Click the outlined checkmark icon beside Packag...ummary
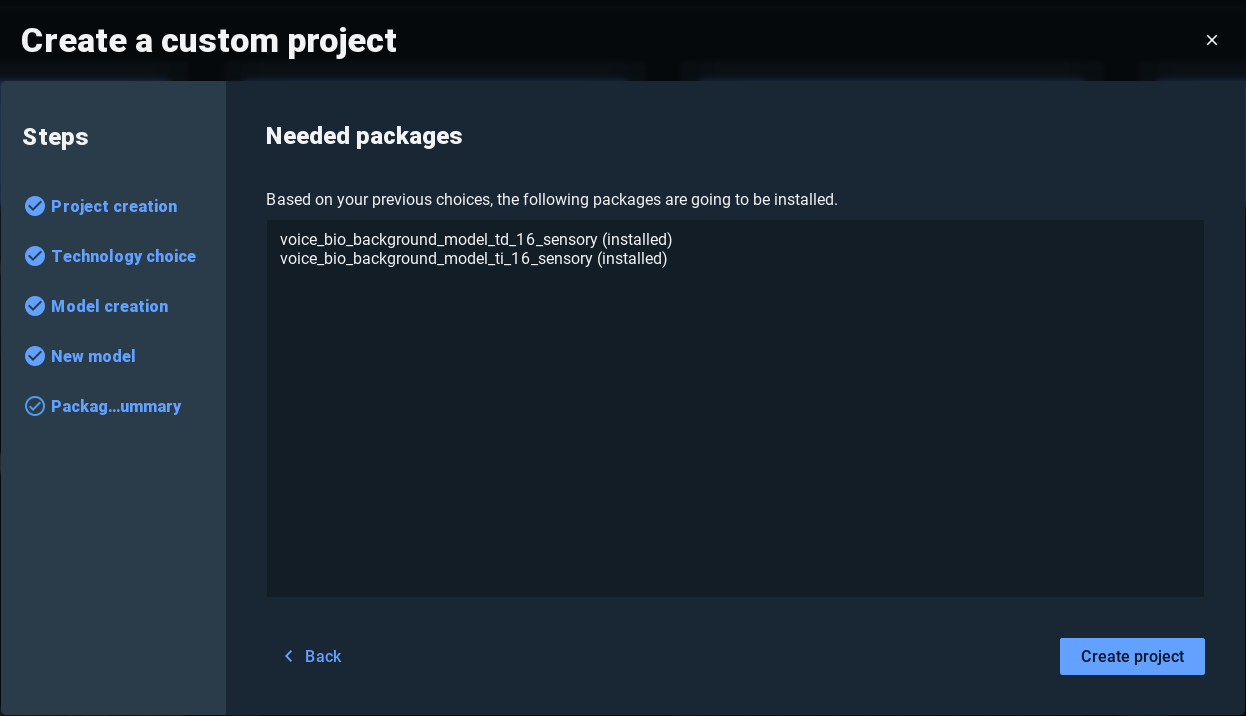The width and height of the screenshot is (1246, 716). pos(35,406)
